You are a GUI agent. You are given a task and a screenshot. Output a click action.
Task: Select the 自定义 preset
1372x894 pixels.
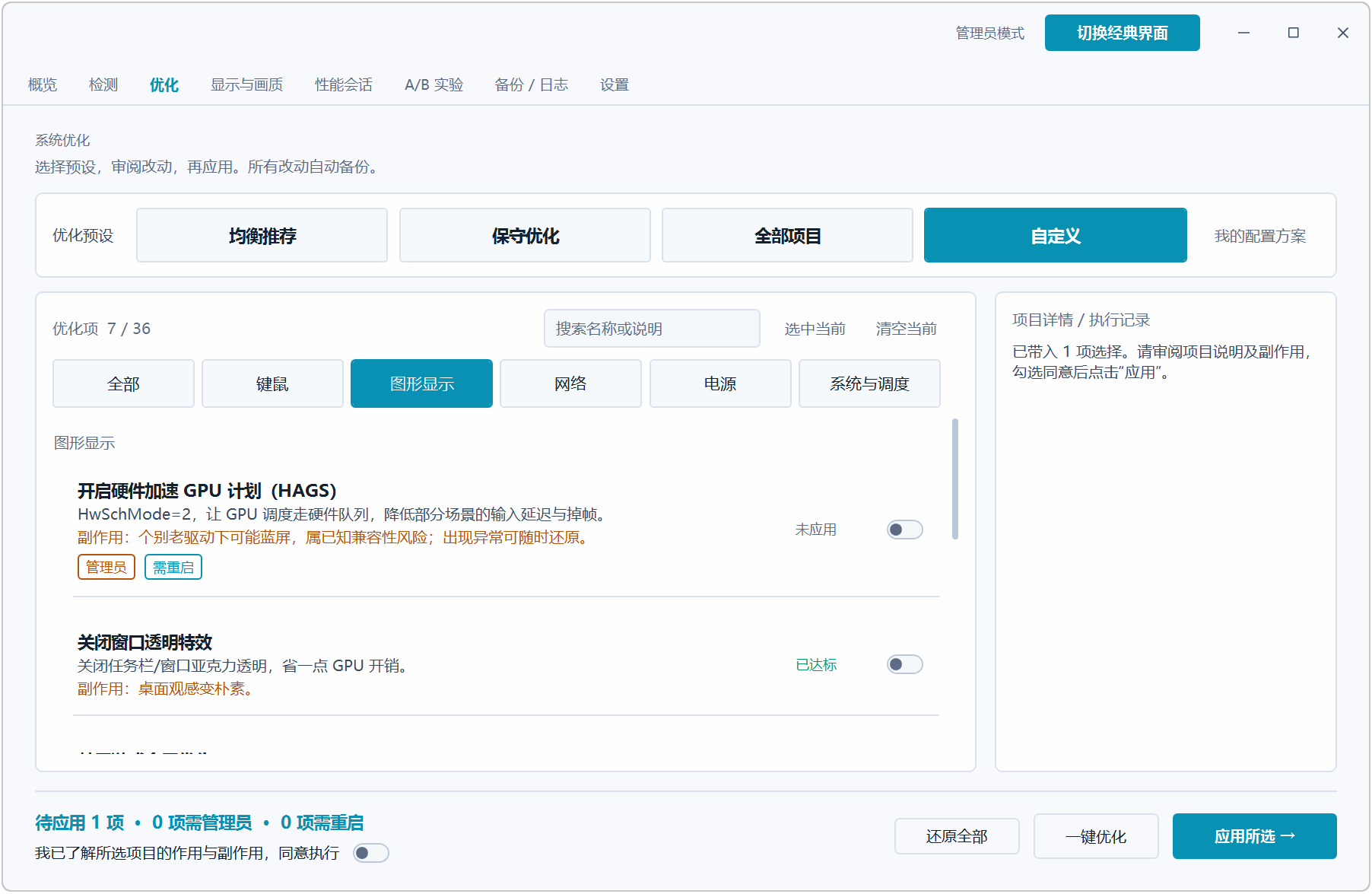(1056, 236)
